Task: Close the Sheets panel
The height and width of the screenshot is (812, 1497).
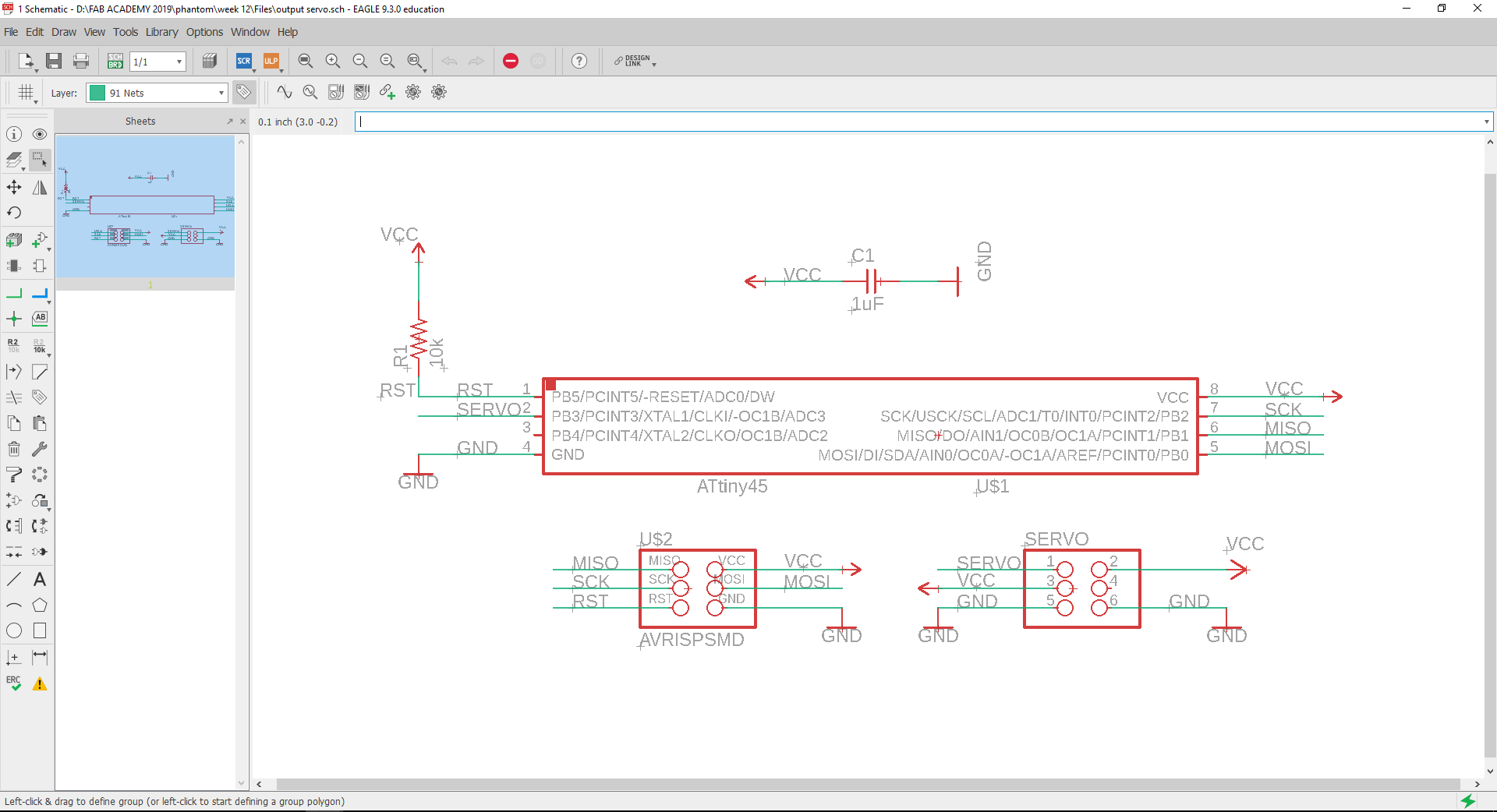Action: click(242, 122)
